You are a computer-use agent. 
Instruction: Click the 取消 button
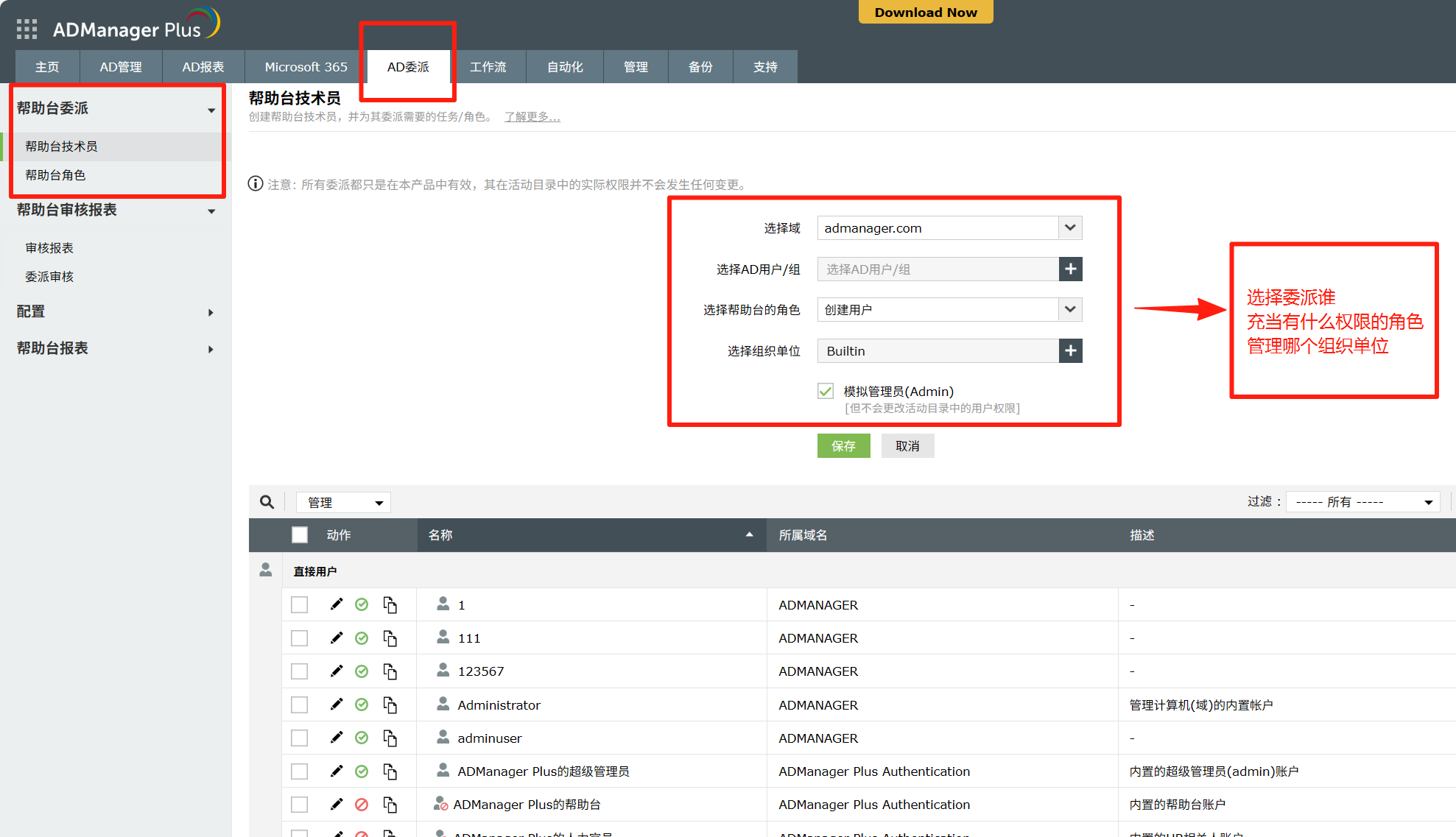[907, 446]
